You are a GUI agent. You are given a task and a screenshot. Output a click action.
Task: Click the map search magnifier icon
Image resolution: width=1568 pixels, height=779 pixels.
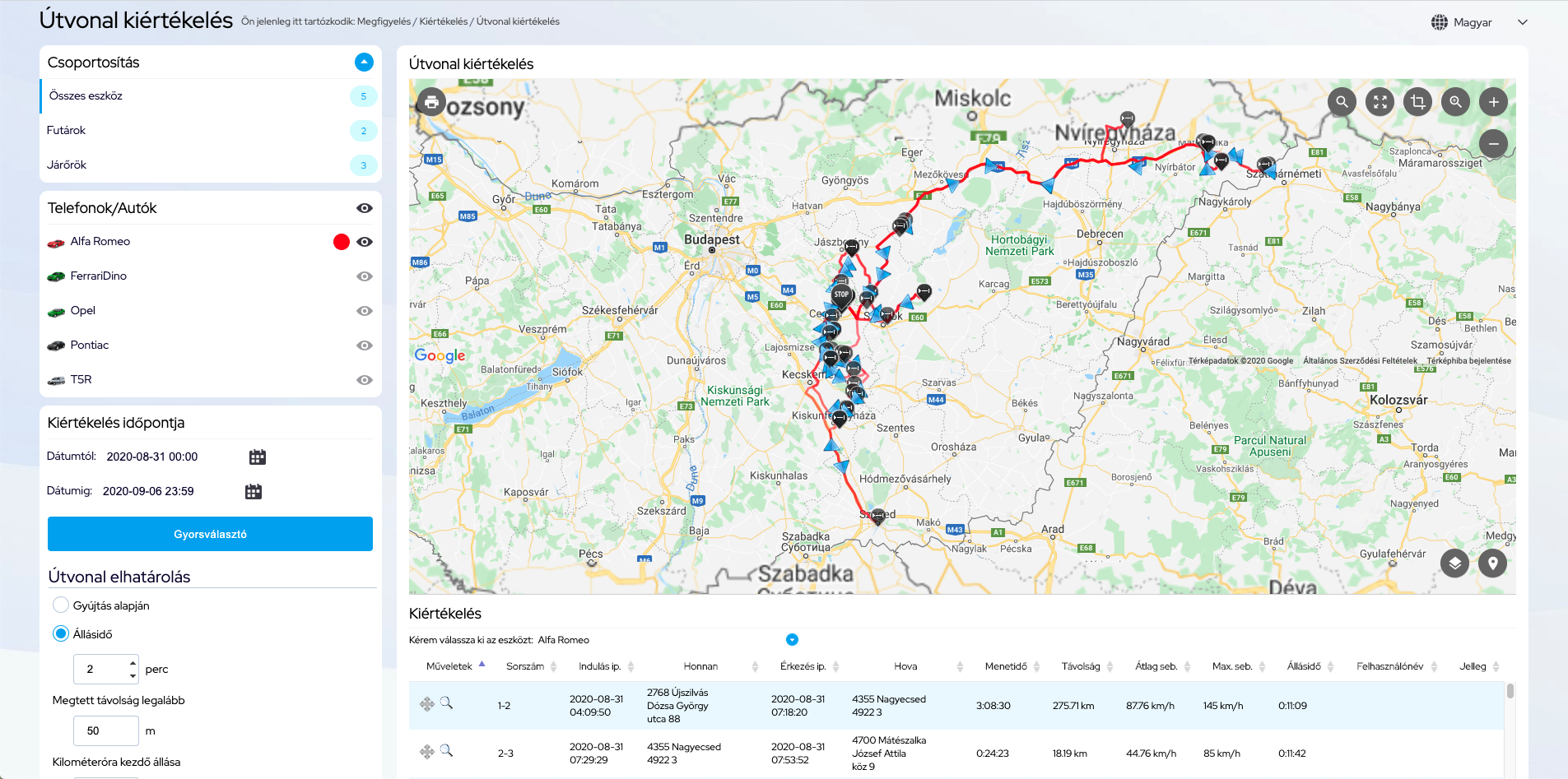(1342, 102)
